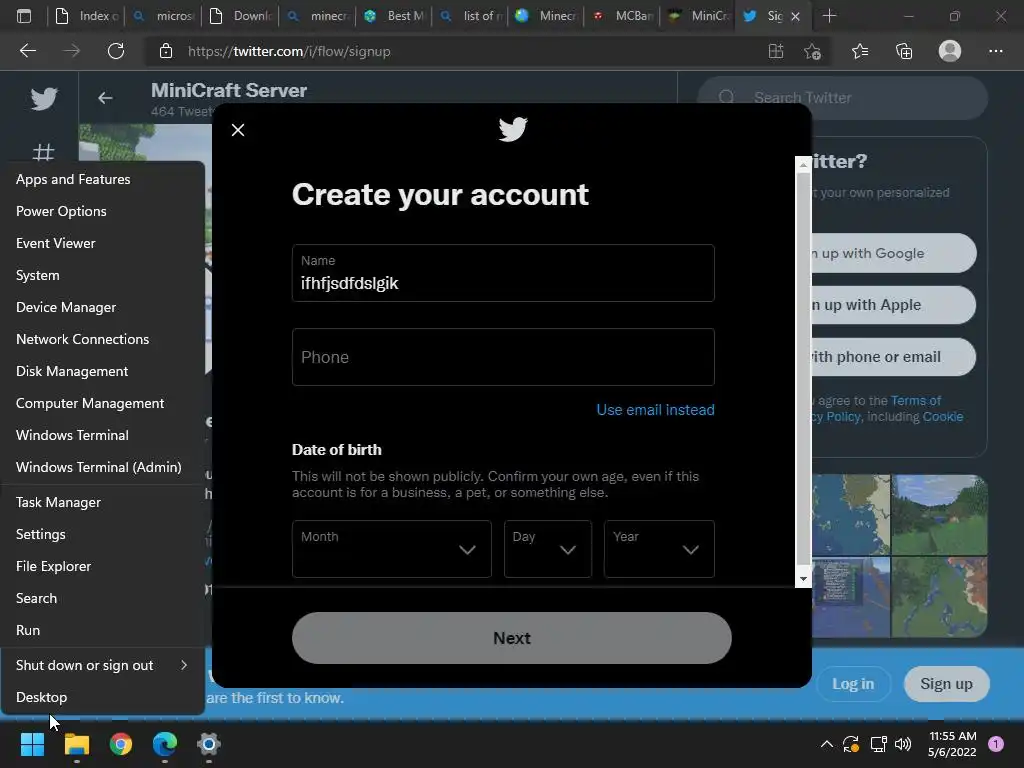Open the Collections icon

click(904, 51)
